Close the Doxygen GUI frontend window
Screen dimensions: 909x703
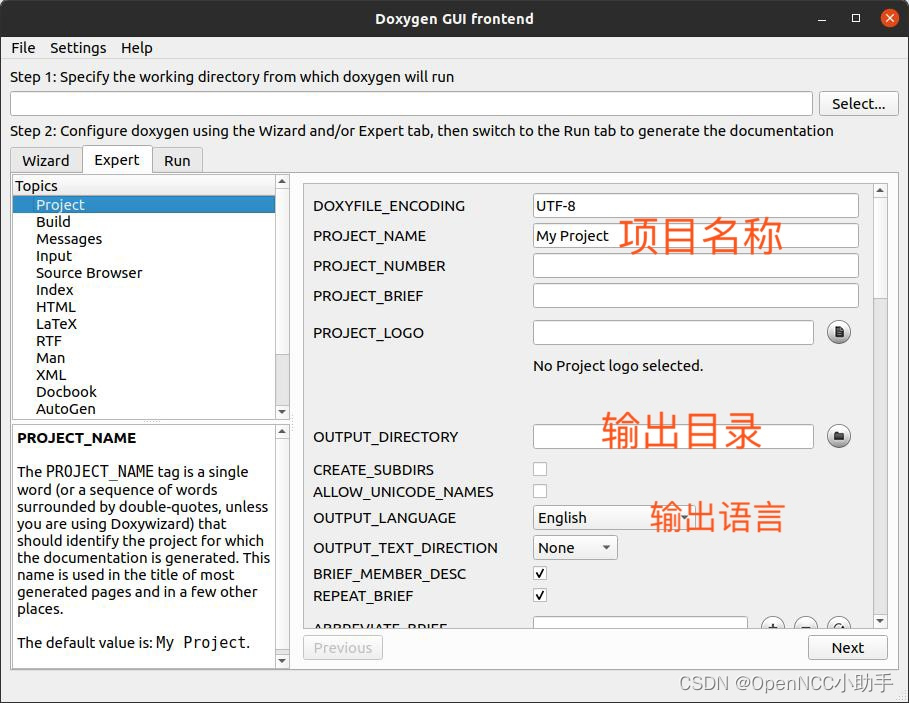(889, 19)
